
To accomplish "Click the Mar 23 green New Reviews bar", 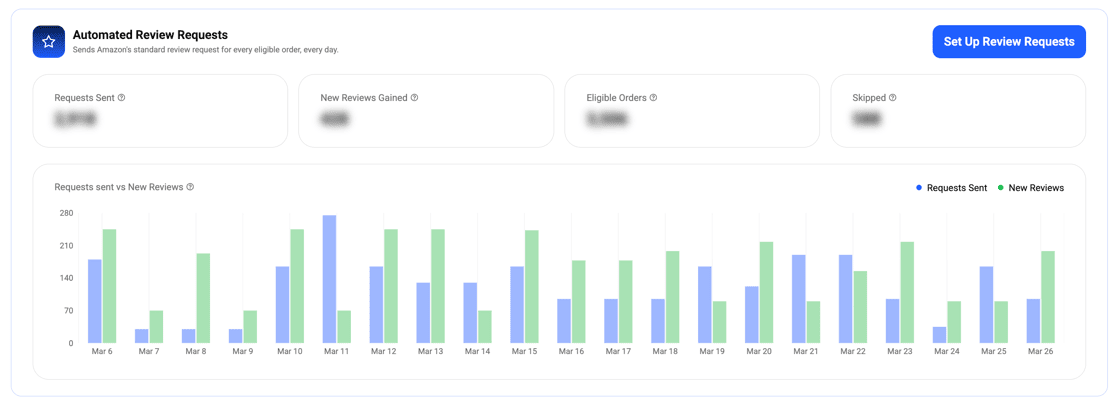I will [x=907, y=292].
